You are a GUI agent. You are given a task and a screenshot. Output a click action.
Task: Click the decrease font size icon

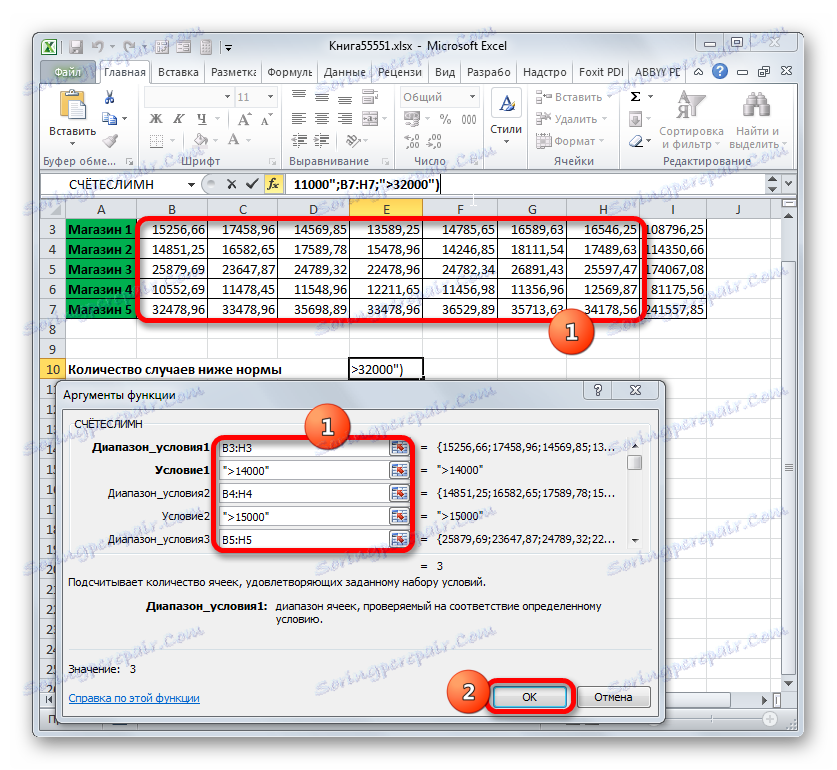266,119
